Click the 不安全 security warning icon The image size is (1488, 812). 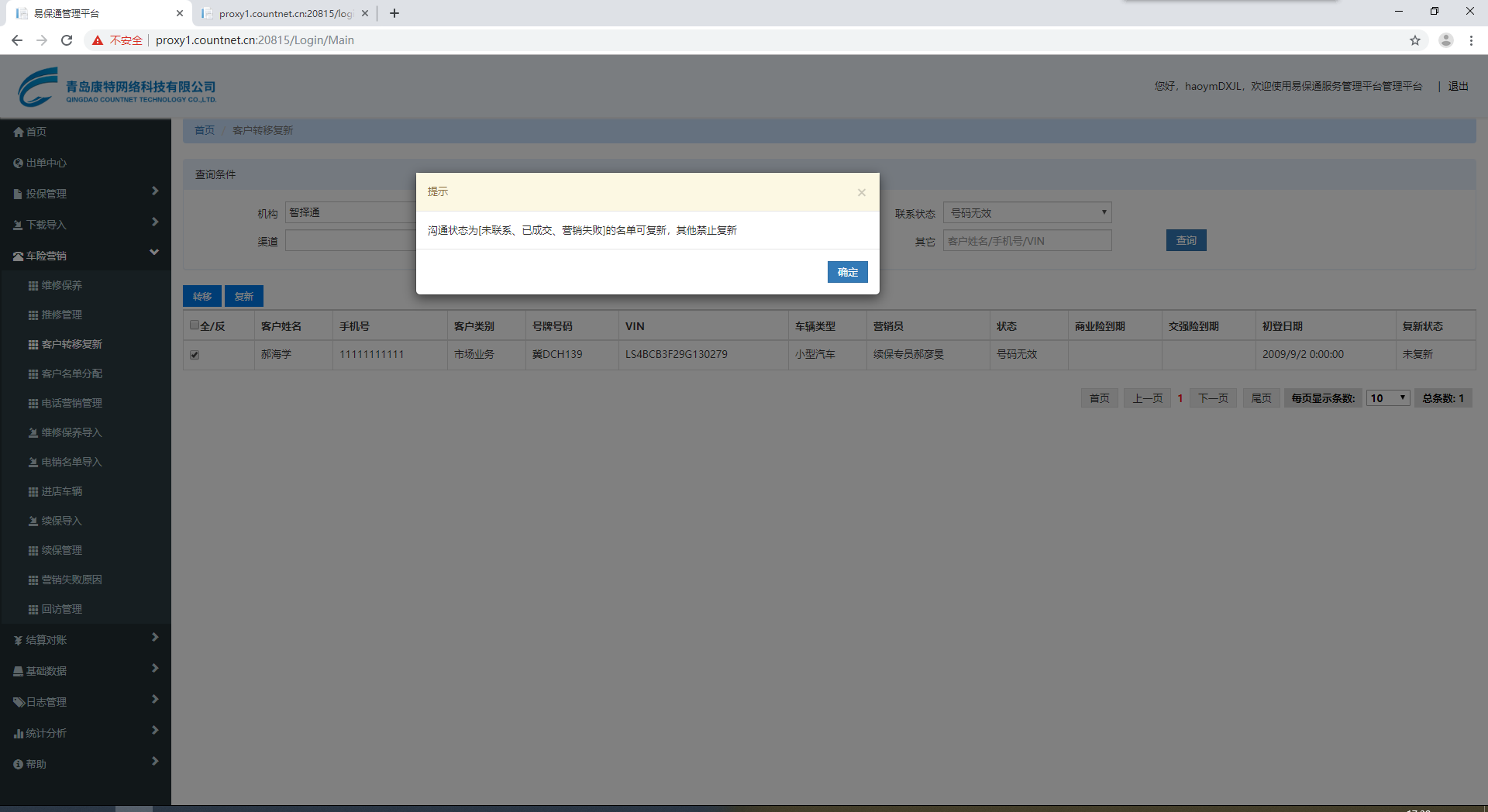(98, 40)
